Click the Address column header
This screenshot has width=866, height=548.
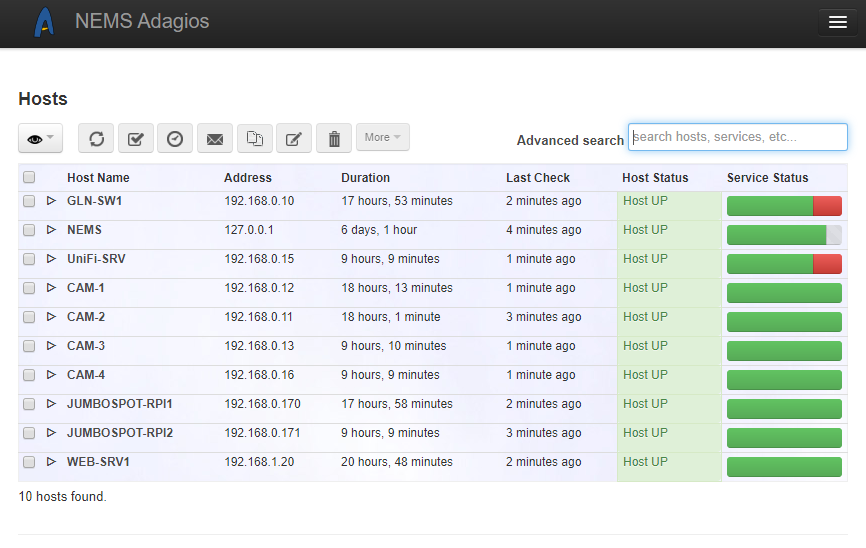(248, 177)
